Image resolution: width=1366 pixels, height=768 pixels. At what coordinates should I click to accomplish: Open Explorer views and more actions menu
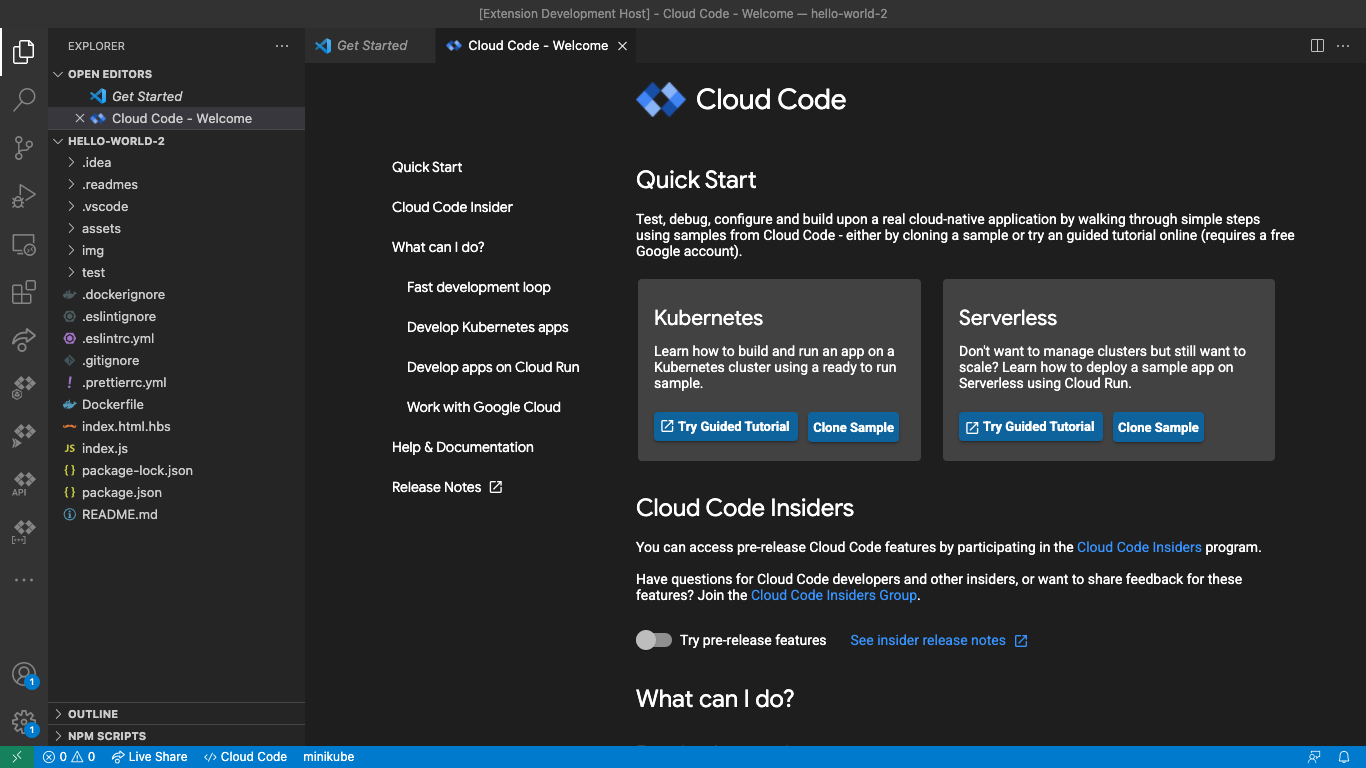pos(282,46)
